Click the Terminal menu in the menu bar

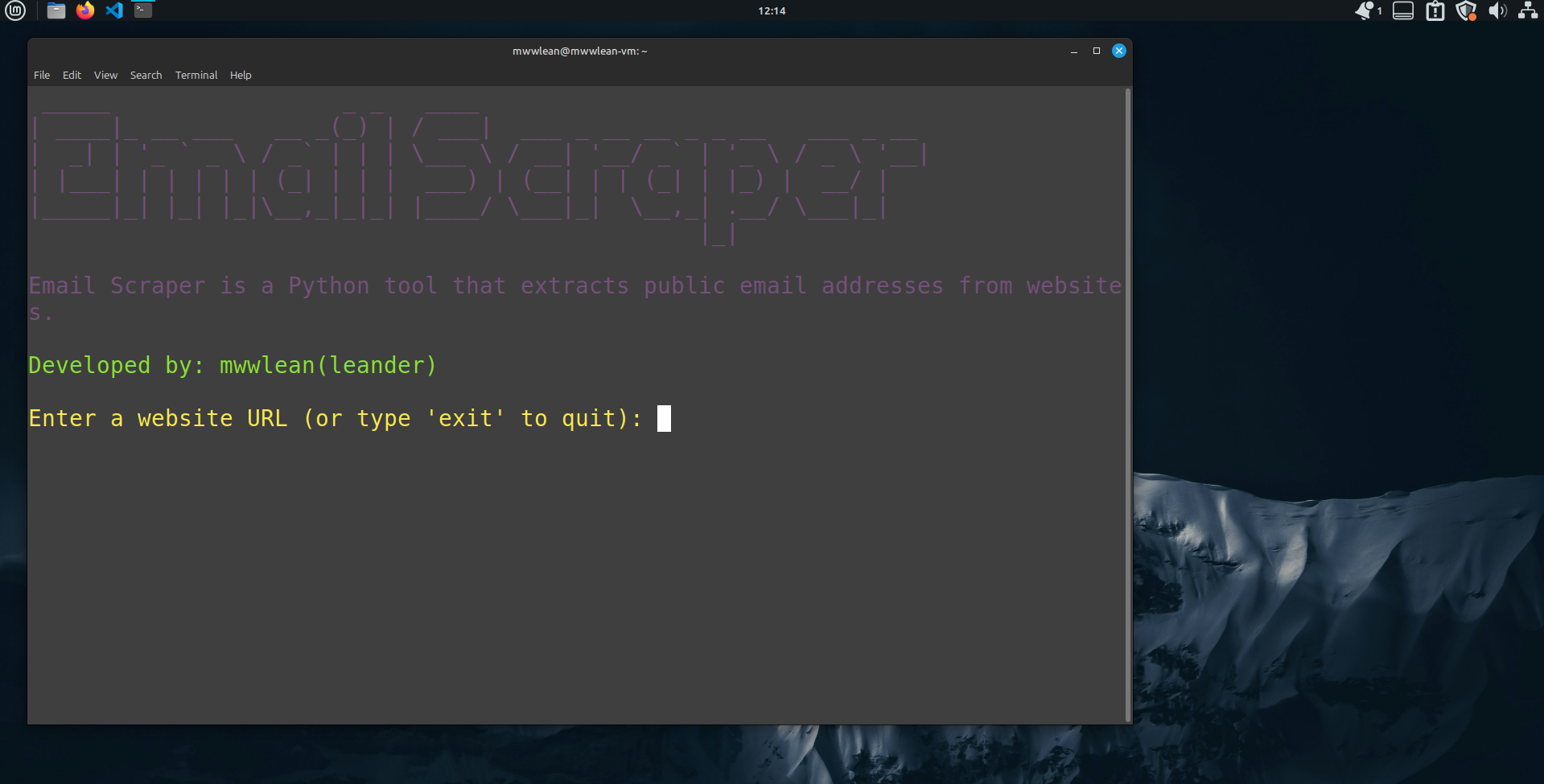(196, 75)
